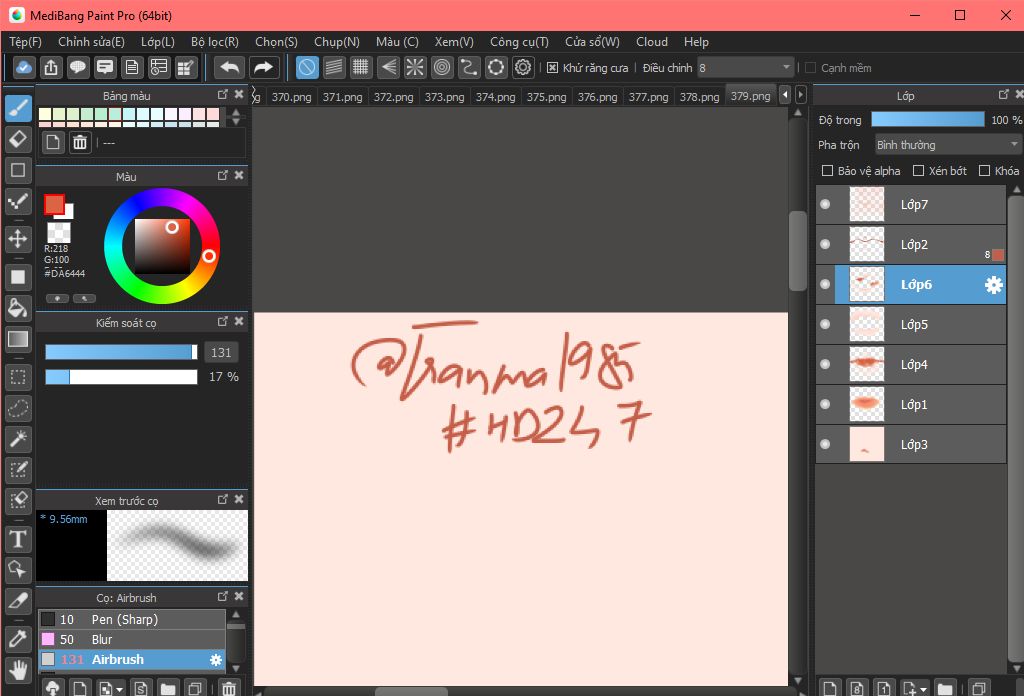Select the Eyedropper tool
This screenshot has width=1024, height=696.
click(x=18, y=639)
